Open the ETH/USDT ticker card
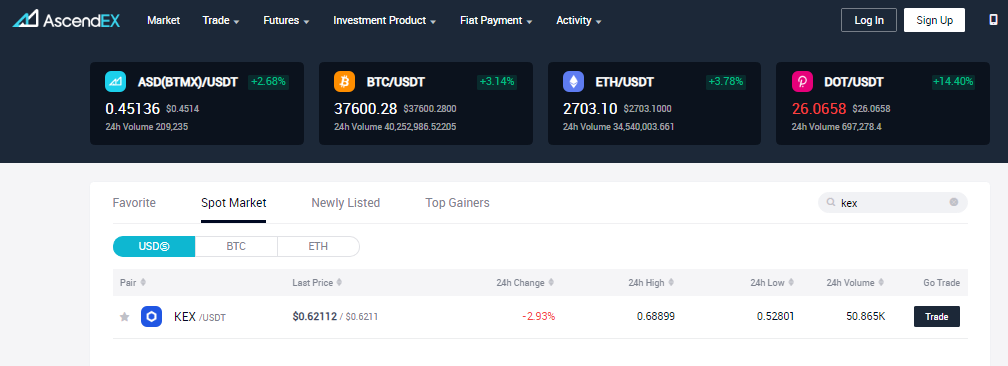Screen dimensions: 1008x366 (654, 103)
